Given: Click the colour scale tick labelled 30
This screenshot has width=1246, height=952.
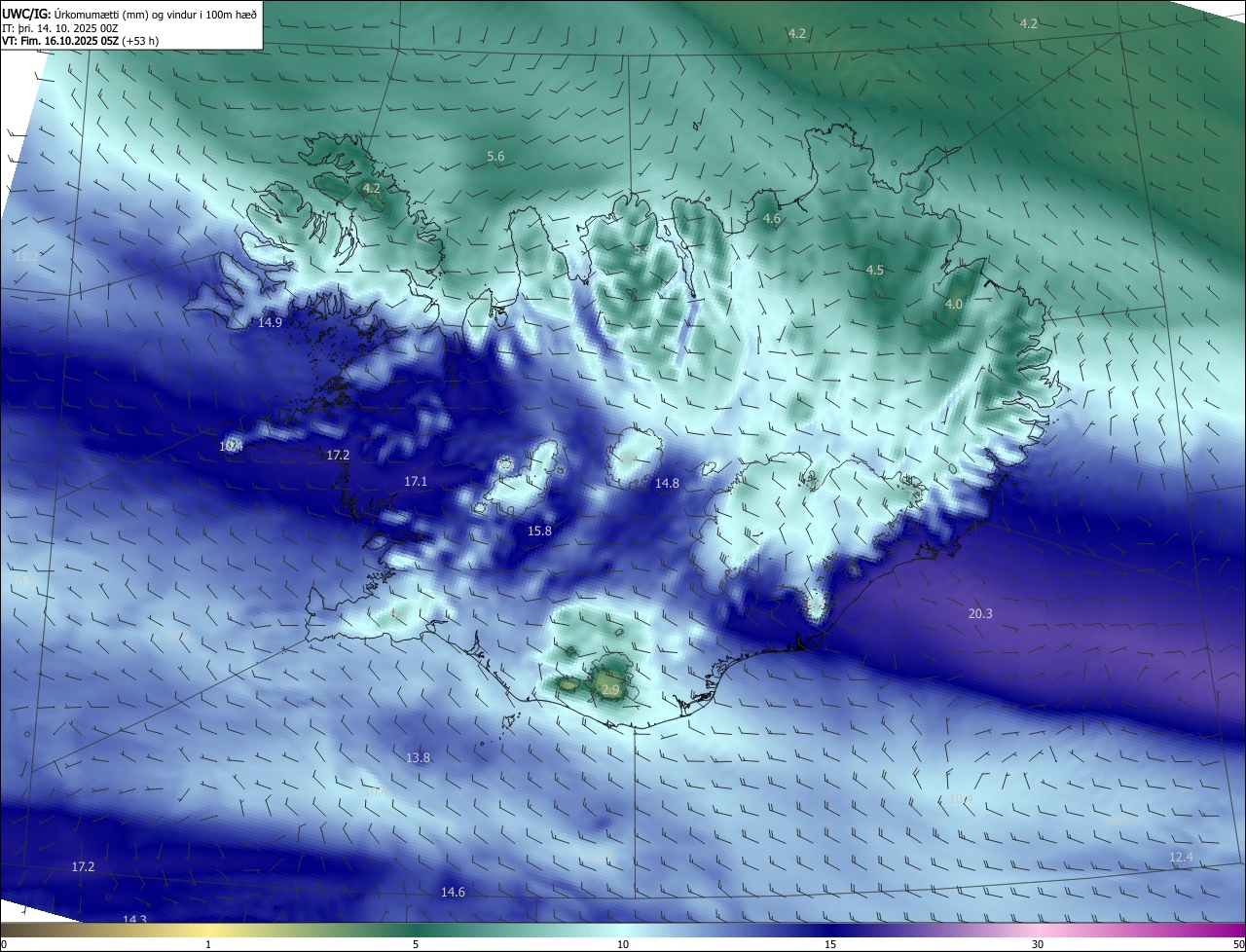Looking at the screenshot, I should click(x=1038, y=944).
